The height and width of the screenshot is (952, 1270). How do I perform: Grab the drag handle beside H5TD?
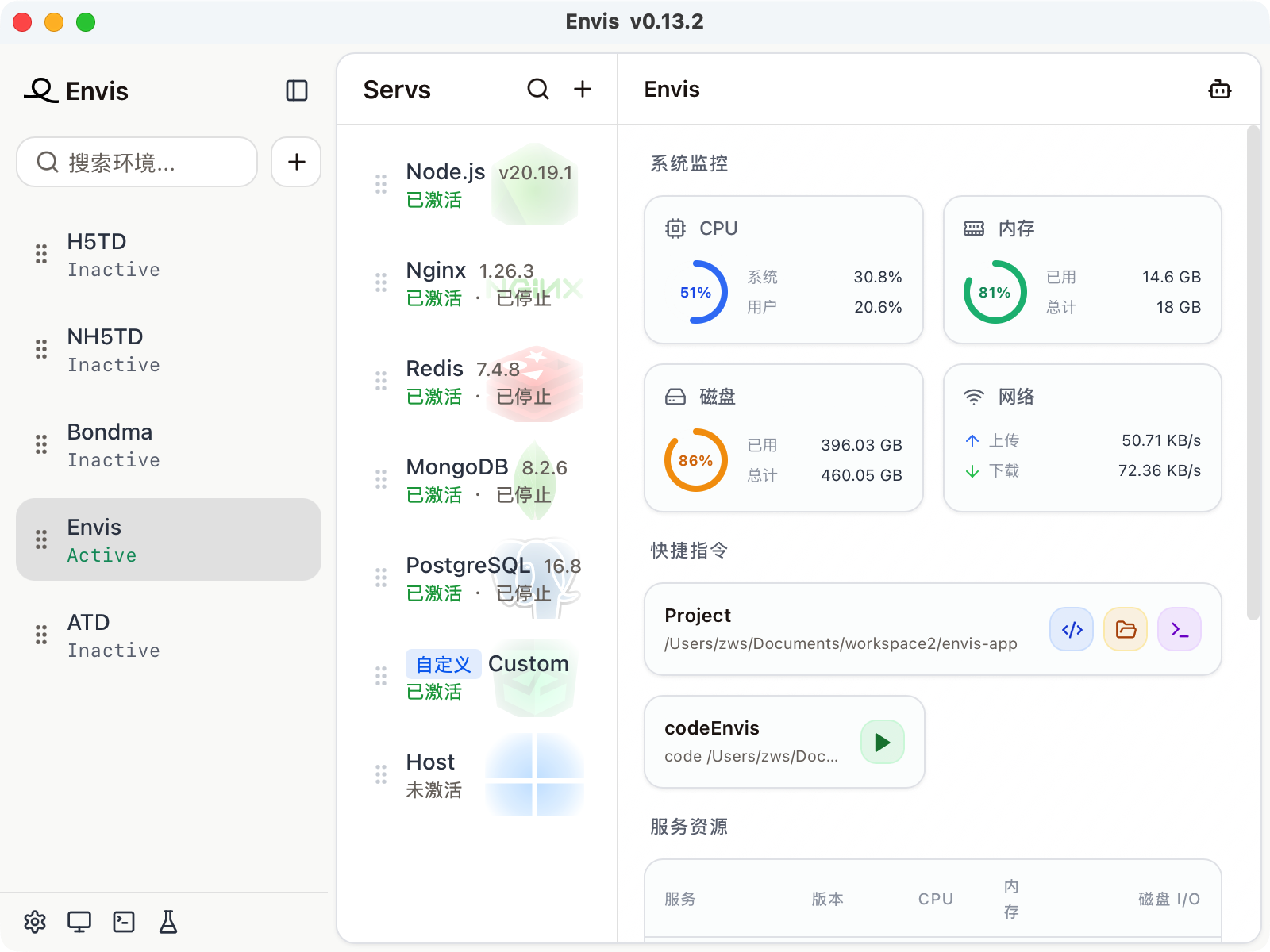point(41,254)
